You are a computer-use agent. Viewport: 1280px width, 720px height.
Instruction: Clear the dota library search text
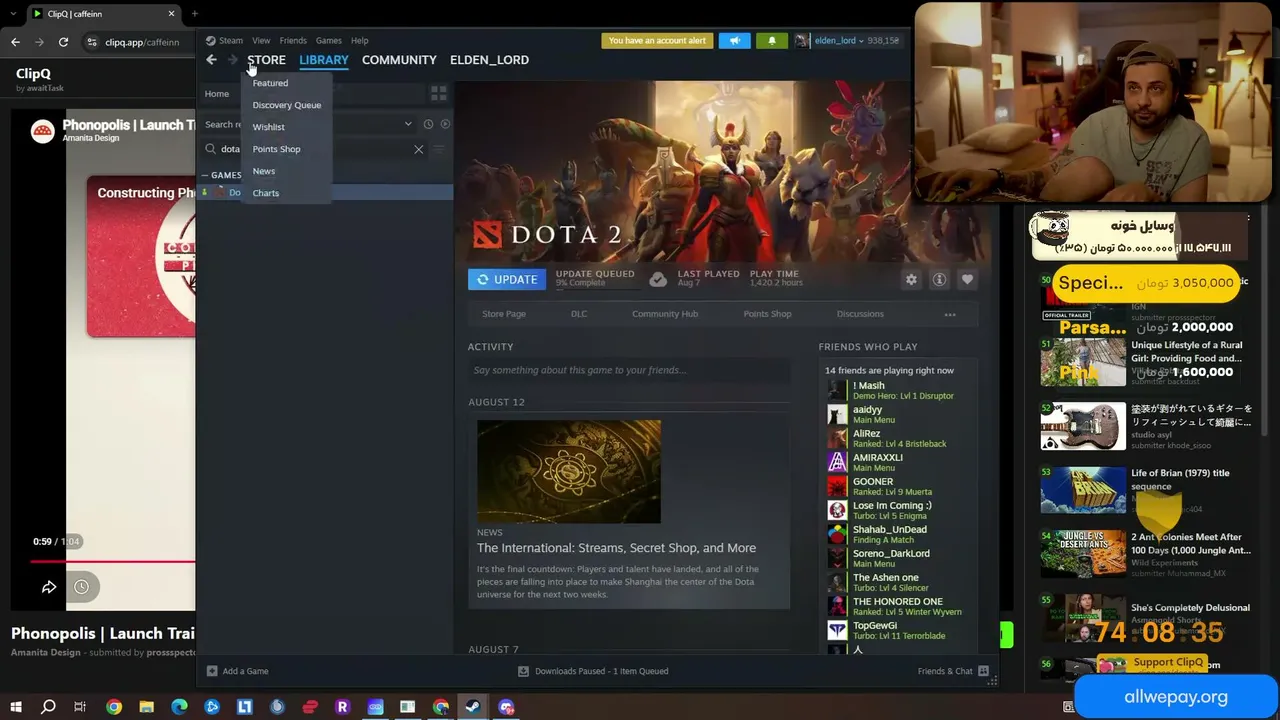tap(418, 149)
